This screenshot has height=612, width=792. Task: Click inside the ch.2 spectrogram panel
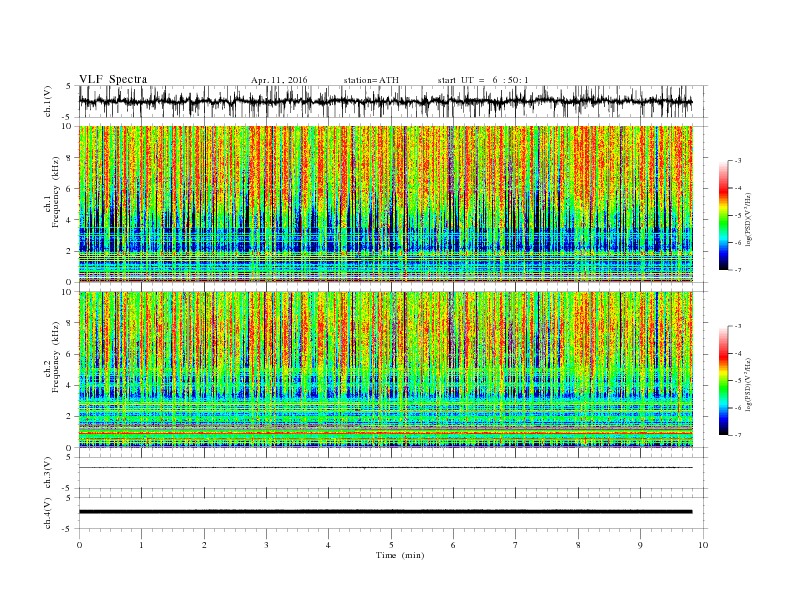tap(386, 369)
